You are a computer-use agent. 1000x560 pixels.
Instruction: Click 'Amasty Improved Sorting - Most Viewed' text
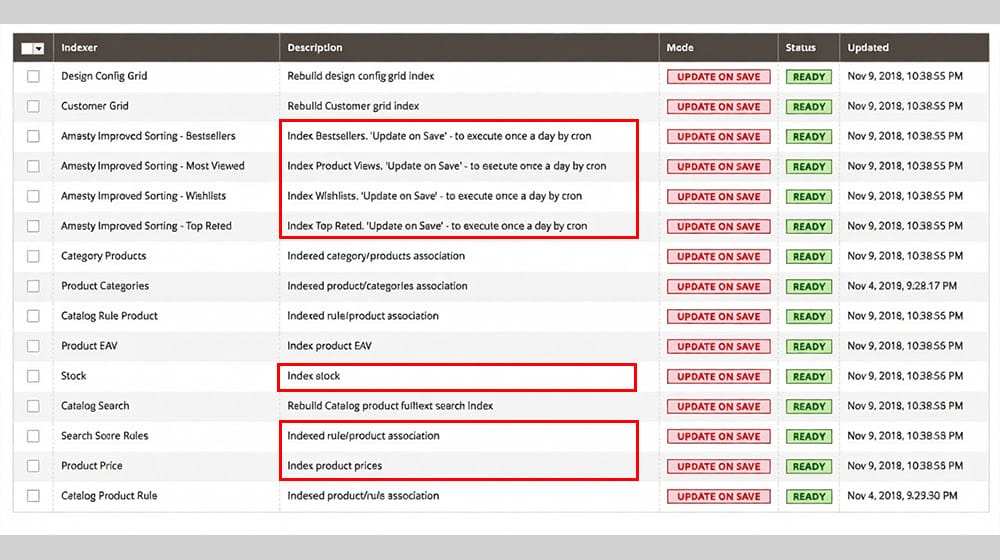click(152, 166)
